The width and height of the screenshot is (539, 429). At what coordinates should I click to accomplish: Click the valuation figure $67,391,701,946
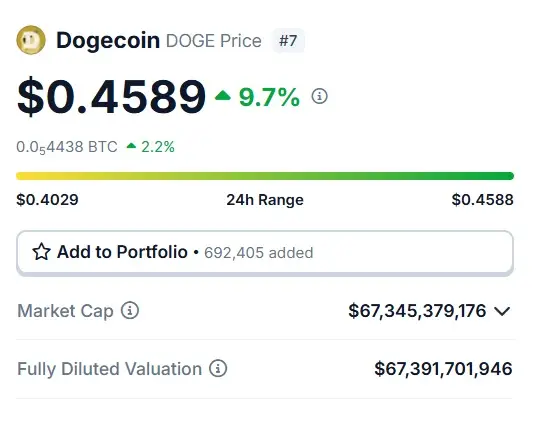click(443, 369)
